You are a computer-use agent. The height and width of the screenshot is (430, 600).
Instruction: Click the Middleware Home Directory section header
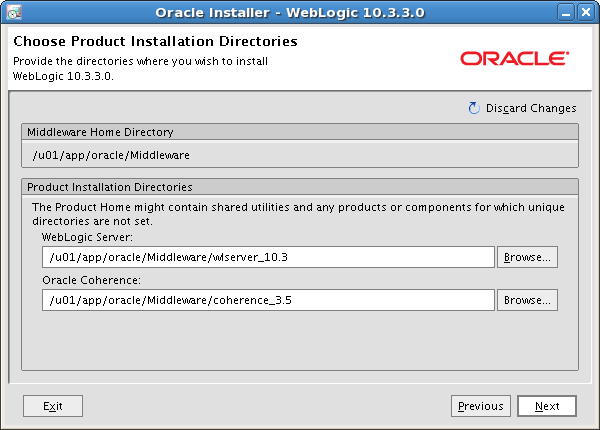(100, 131)
